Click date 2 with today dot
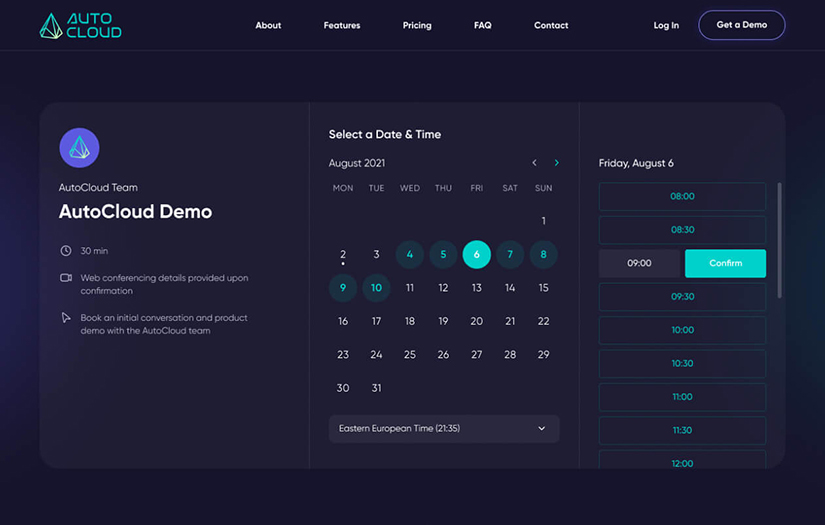Screen dimensions: 825x525 coord(343,255)
